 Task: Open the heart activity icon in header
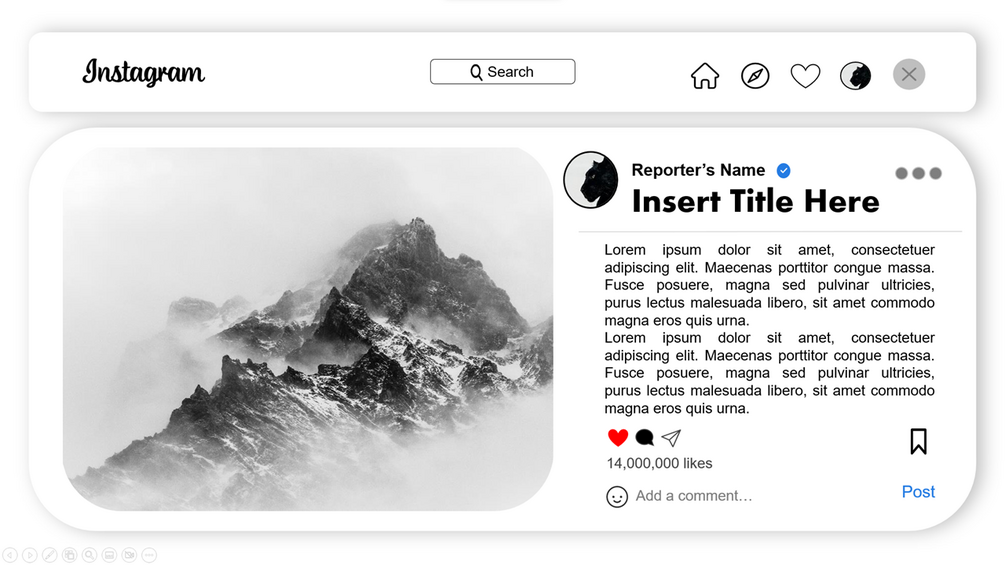click(x=805, y=76)
